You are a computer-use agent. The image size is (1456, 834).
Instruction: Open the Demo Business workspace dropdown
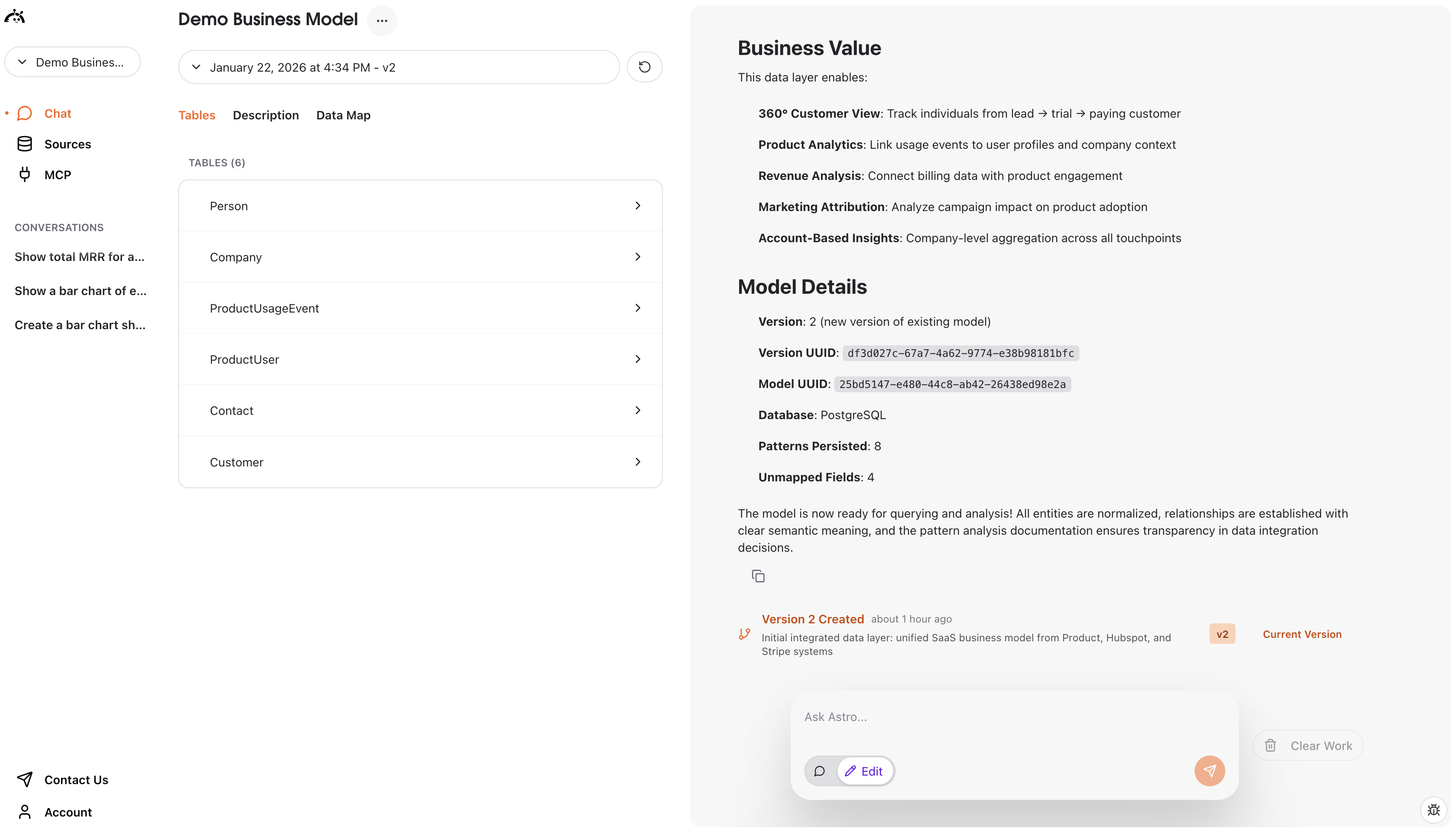[x=72, y=62]
